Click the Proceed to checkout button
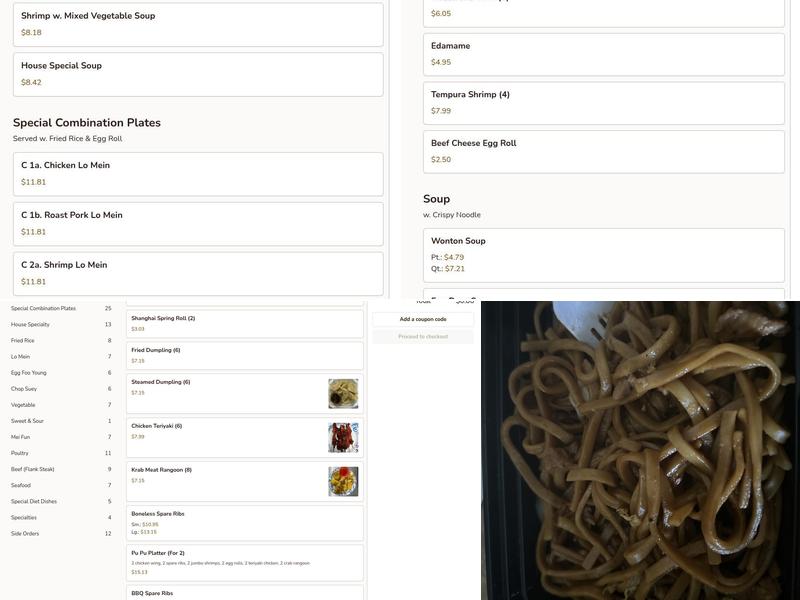 click(x=423, y=337)
